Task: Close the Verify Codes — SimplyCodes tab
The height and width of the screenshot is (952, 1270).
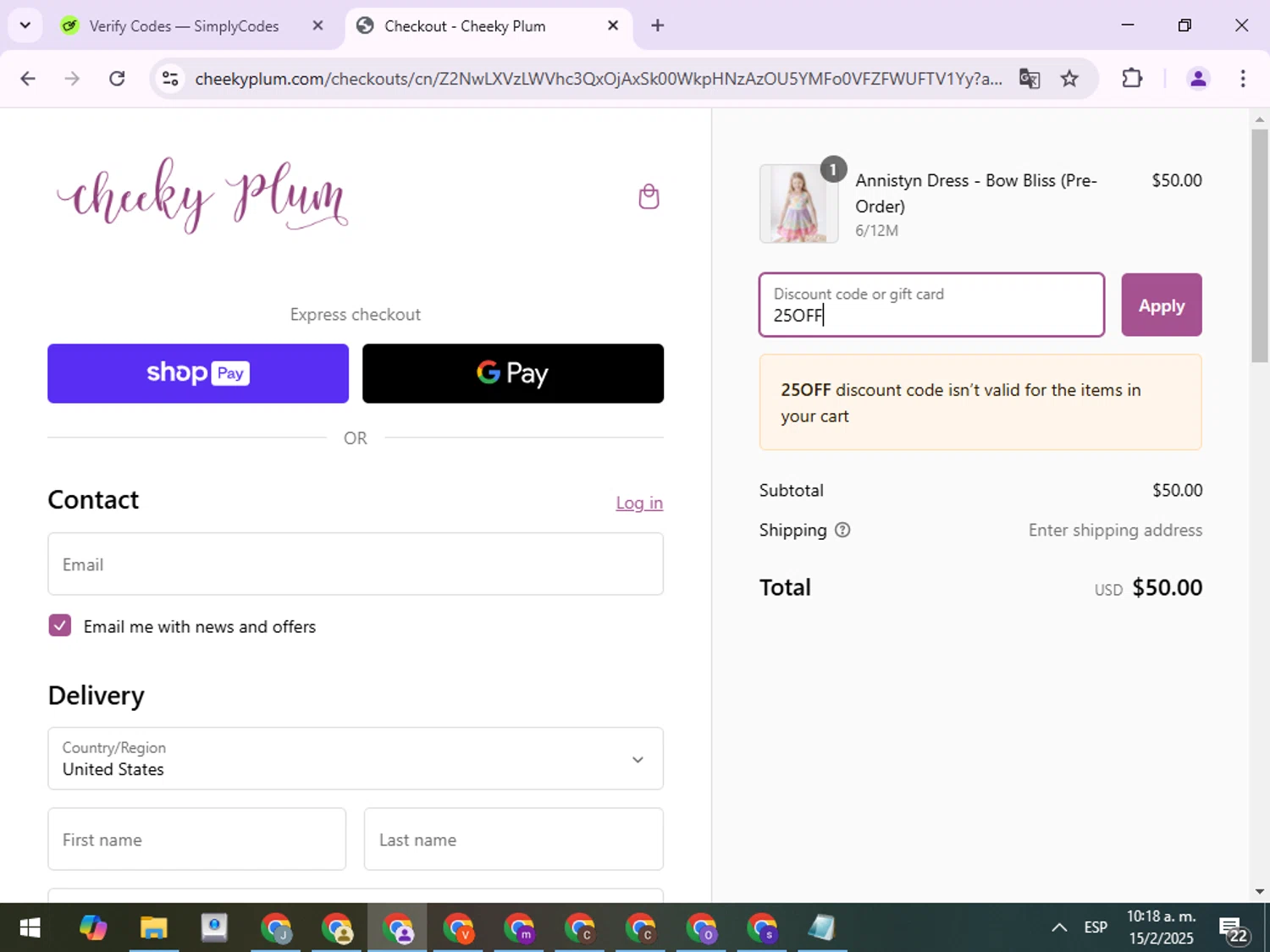Action: pyautogui.click(x=317, y=25)
